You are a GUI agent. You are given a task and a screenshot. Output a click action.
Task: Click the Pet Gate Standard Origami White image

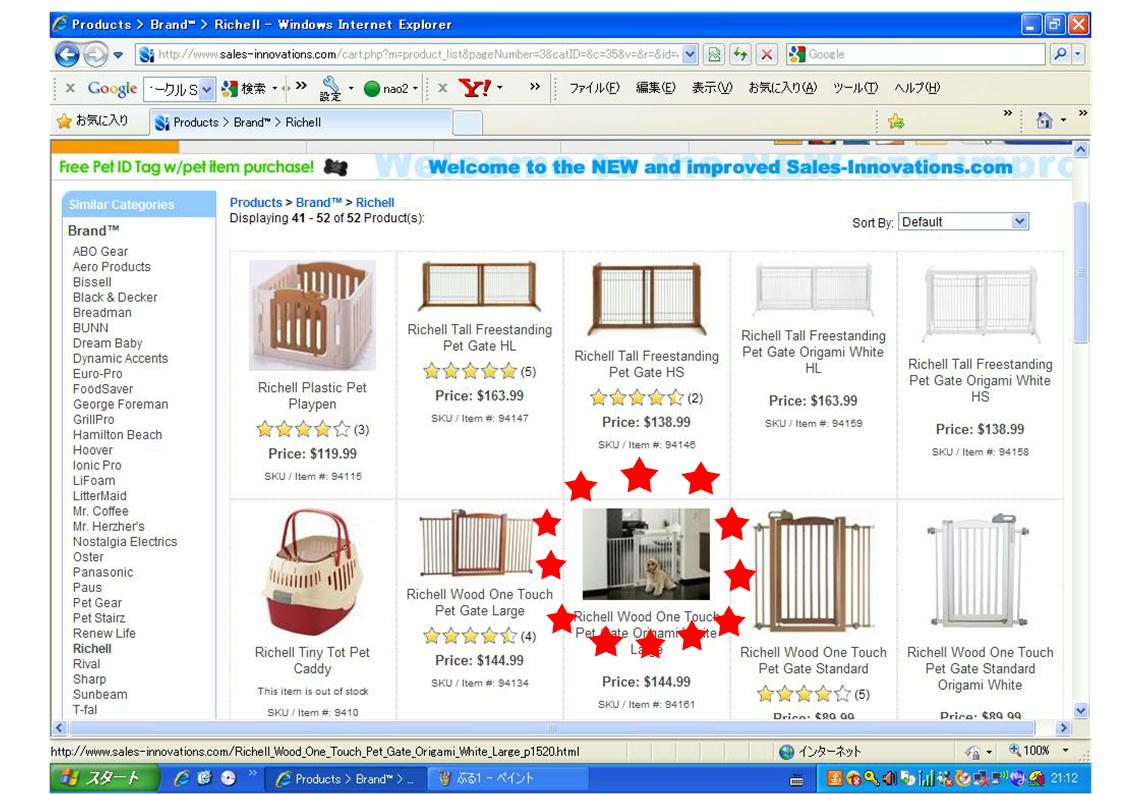pyautogui.click(x=979, y=571)
